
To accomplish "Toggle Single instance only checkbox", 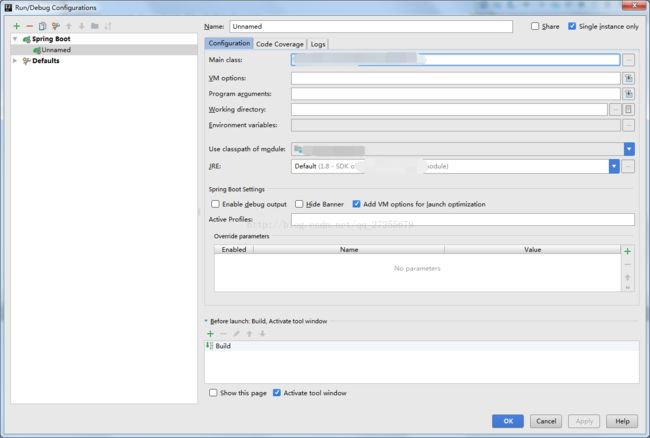I will [x=572, y=26].
